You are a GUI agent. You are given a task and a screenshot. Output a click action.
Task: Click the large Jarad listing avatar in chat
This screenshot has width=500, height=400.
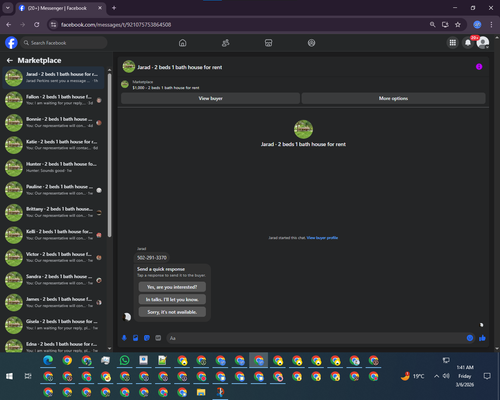303,129
